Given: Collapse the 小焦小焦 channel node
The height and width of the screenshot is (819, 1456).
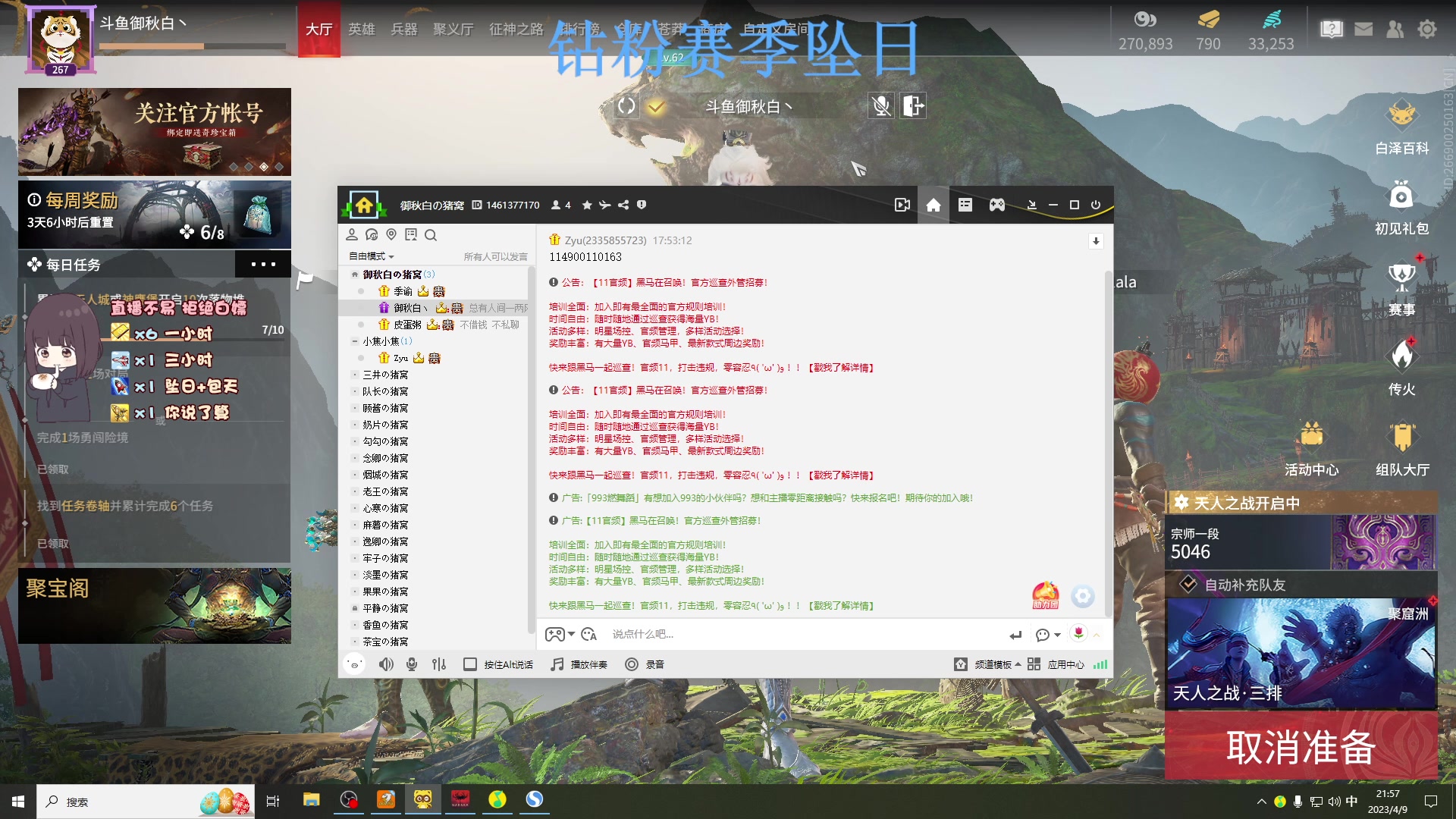Looking at the screenshot, I should 354,341.
